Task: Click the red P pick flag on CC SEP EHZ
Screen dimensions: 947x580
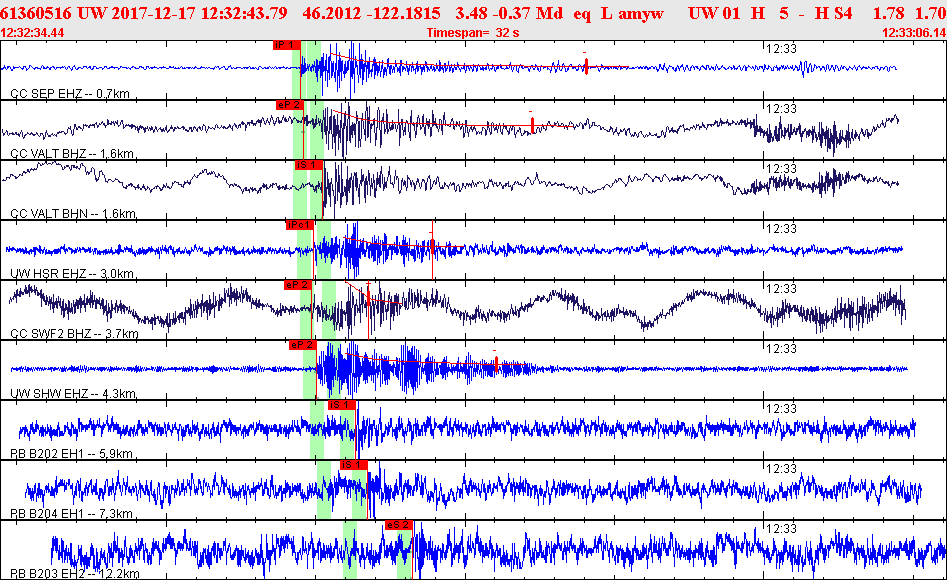Action: coord(285,45)
